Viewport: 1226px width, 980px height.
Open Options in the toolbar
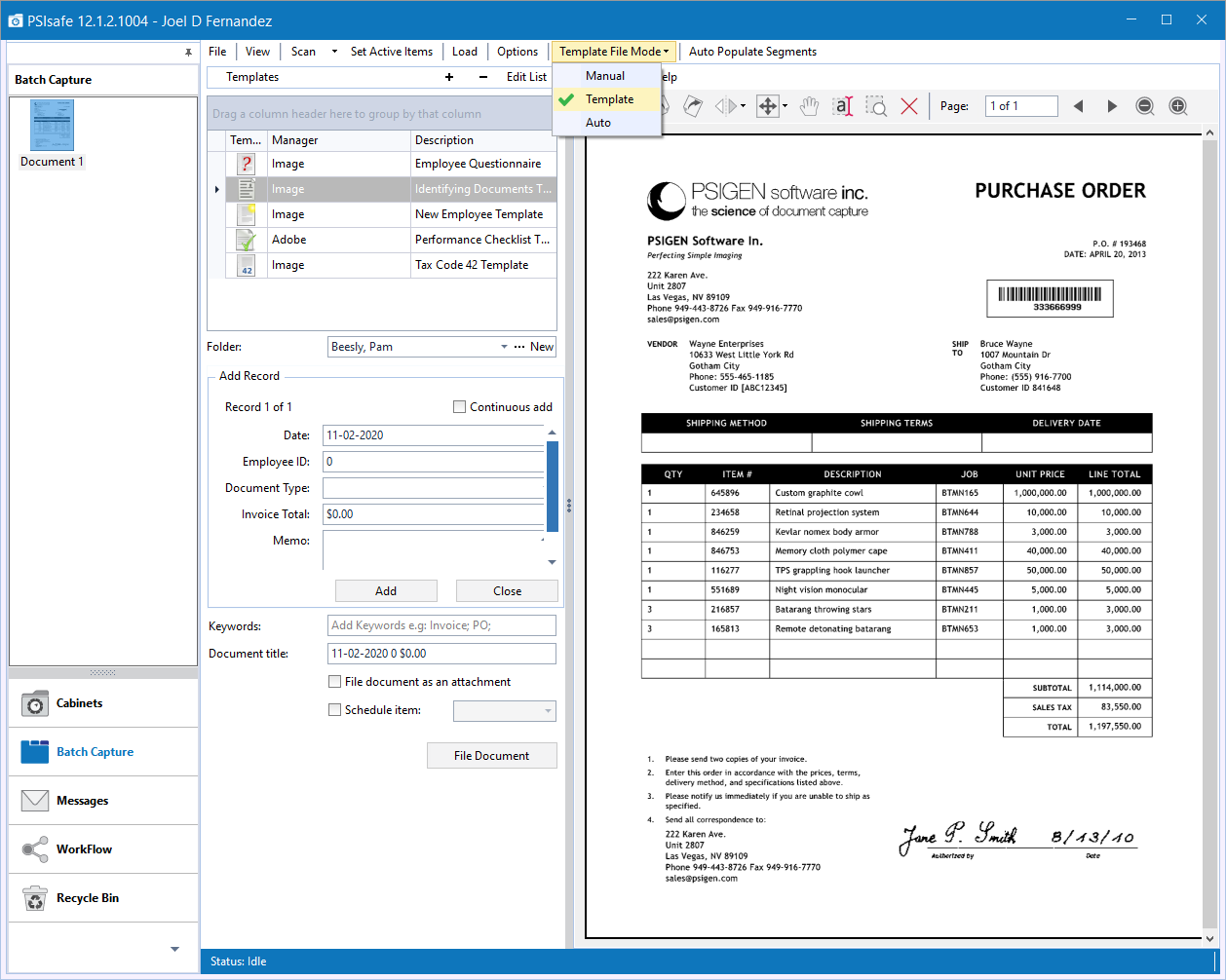tap(517, 52)
